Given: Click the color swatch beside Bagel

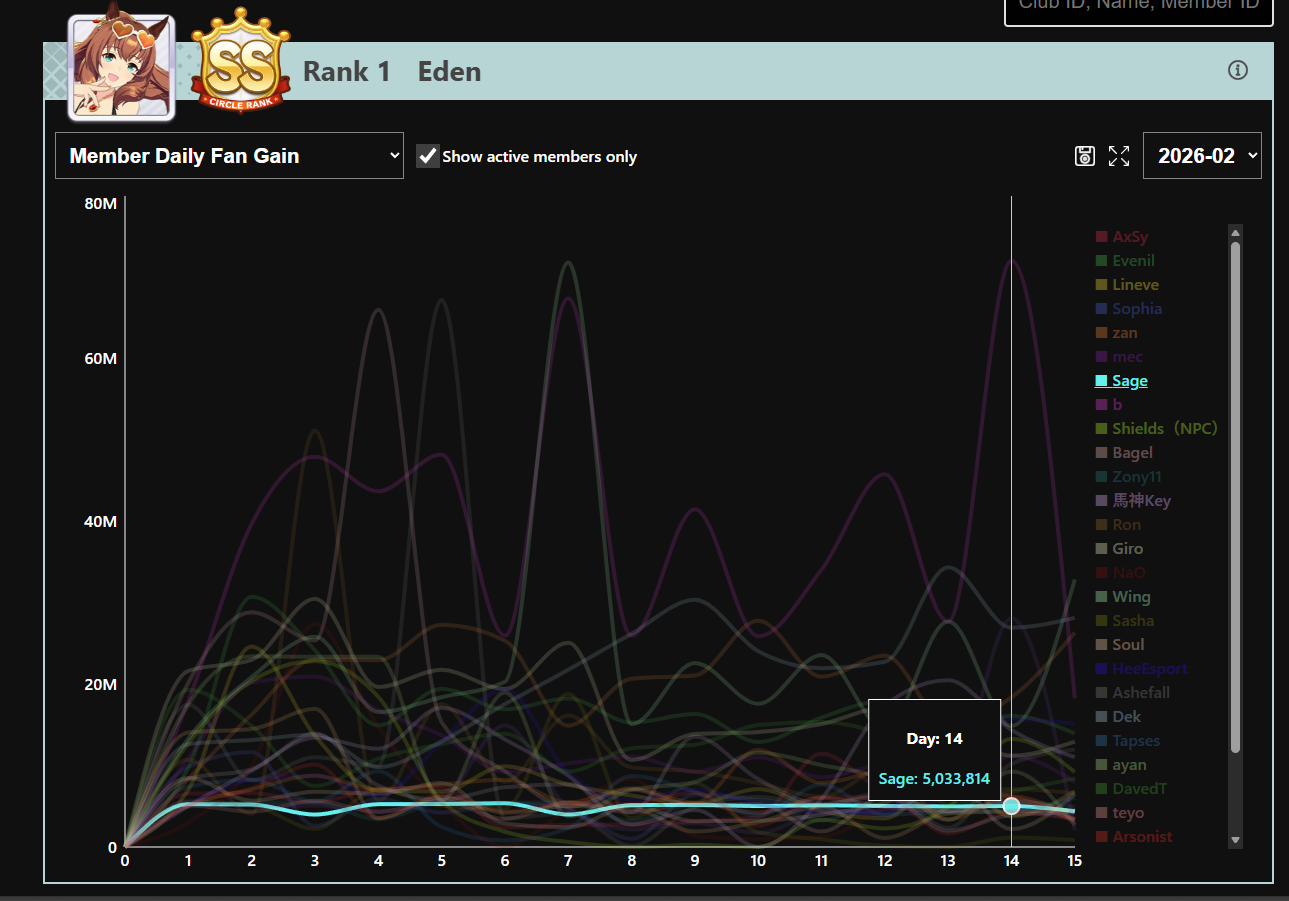Looking at the screenshot, I should 1101,453.
